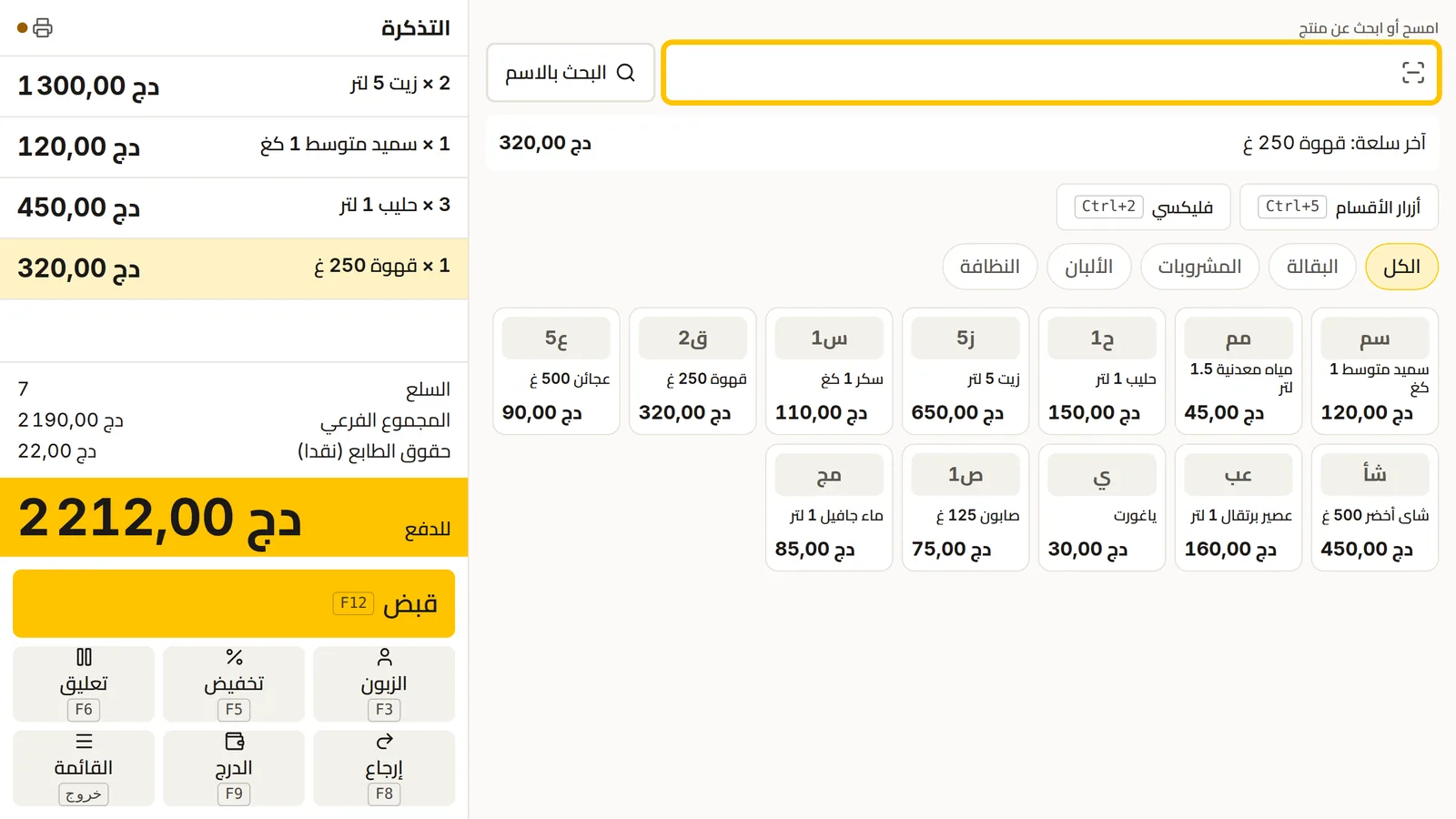Click إرجاع label to return item (F8)

click(x=384, y=768)
